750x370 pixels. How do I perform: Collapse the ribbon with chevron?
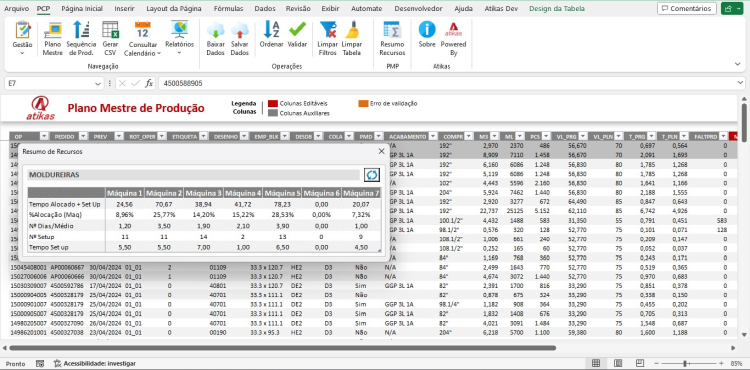(x=737, y=64)
